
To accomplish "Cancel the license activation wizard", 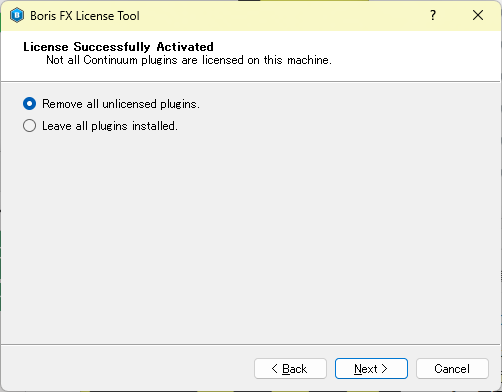I will 452,369.
